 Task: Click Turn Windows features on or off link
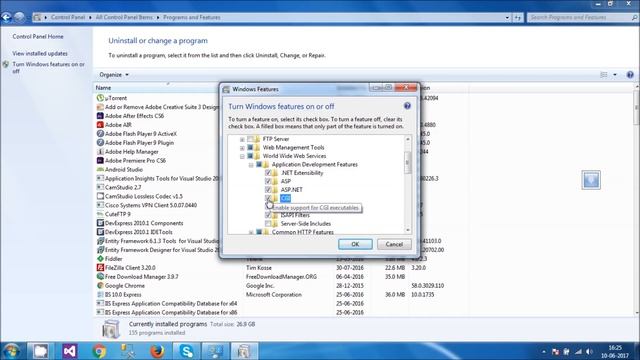coord(49,68)
